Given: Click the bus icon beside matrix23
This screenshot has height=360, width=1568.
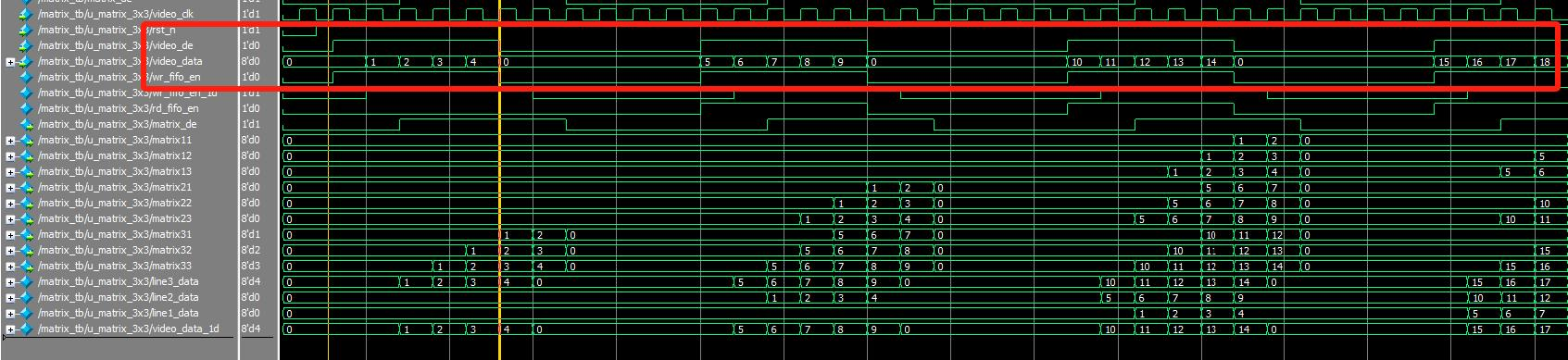Looking at the screenshot, I should point(26,219).
